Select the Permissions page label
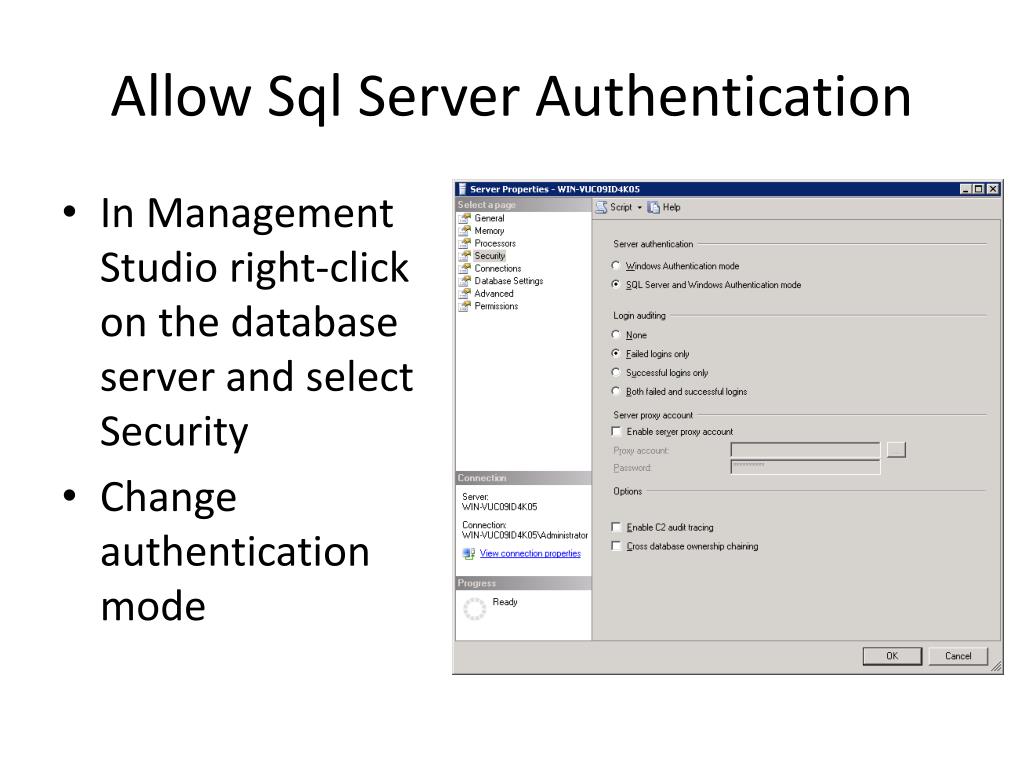 (x=496, y=306)
